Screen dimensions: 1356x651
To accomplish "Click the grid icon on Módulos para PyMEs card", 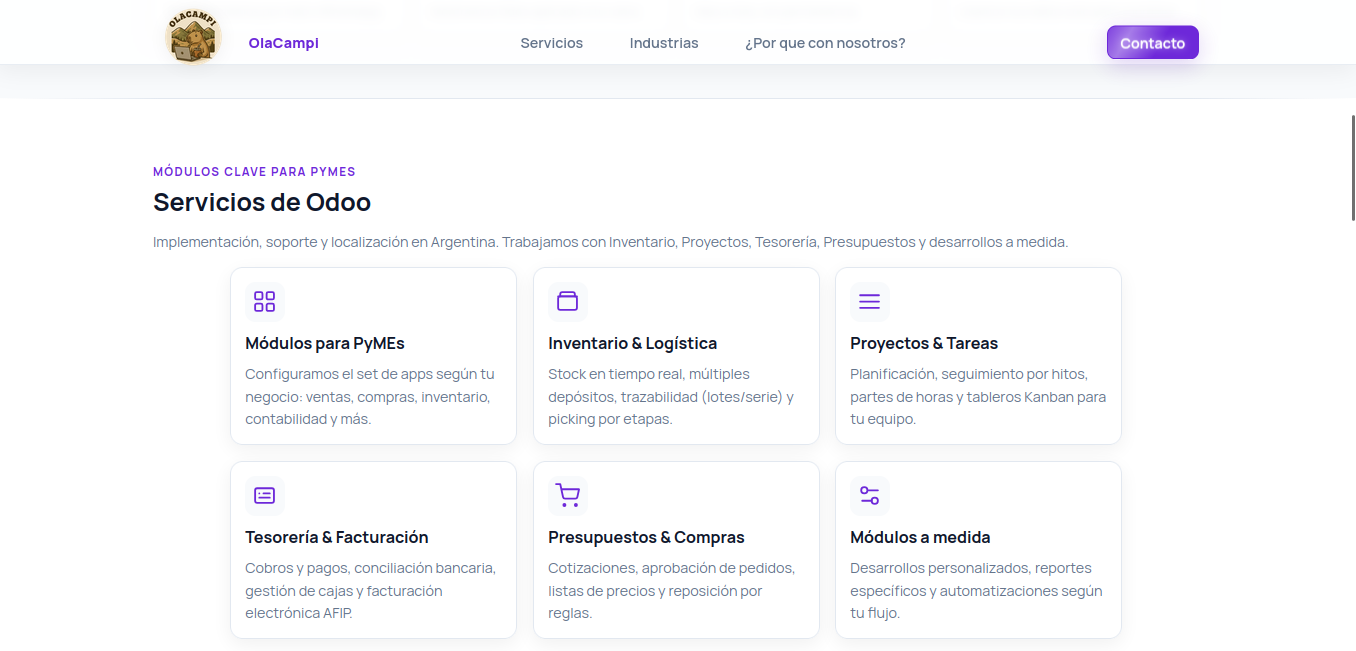I will pyautogui.click(x=264, y=301).
